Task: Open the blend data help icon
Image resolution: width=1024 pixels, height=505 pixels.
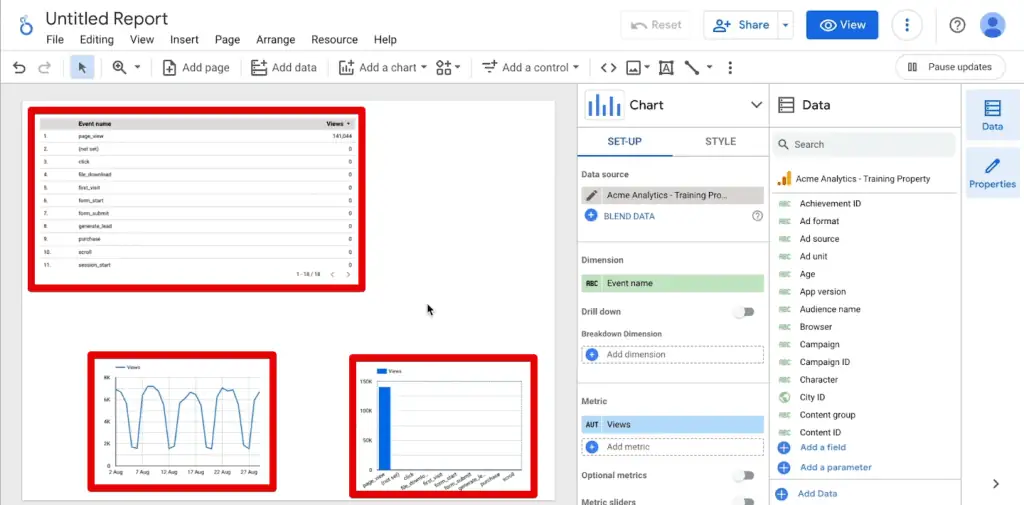Action: pos(758,216)
